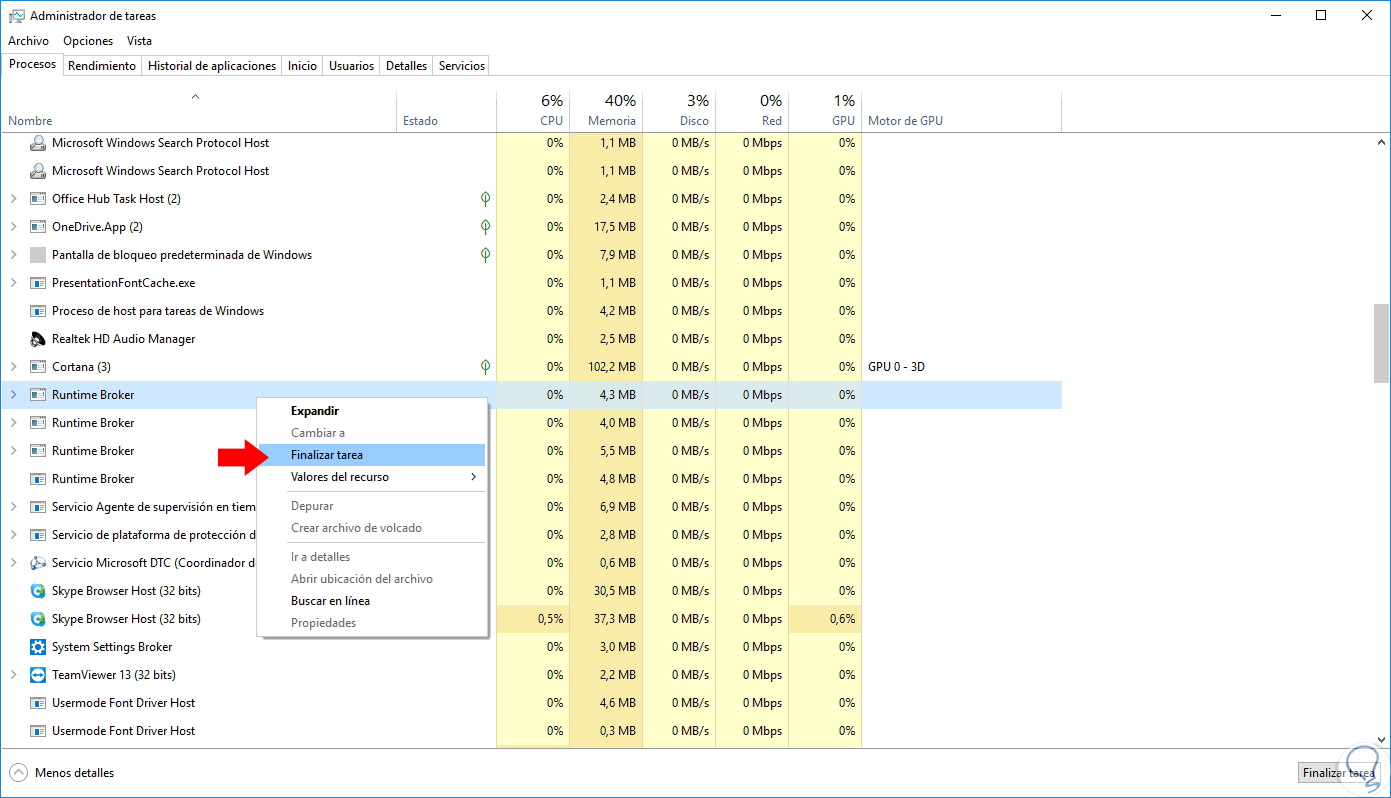Viewport: 1391px width, 798px height.
Task: Click the gray icon of Pantalla de bloqueo predeterminada
Action: [x=38, y=255]
